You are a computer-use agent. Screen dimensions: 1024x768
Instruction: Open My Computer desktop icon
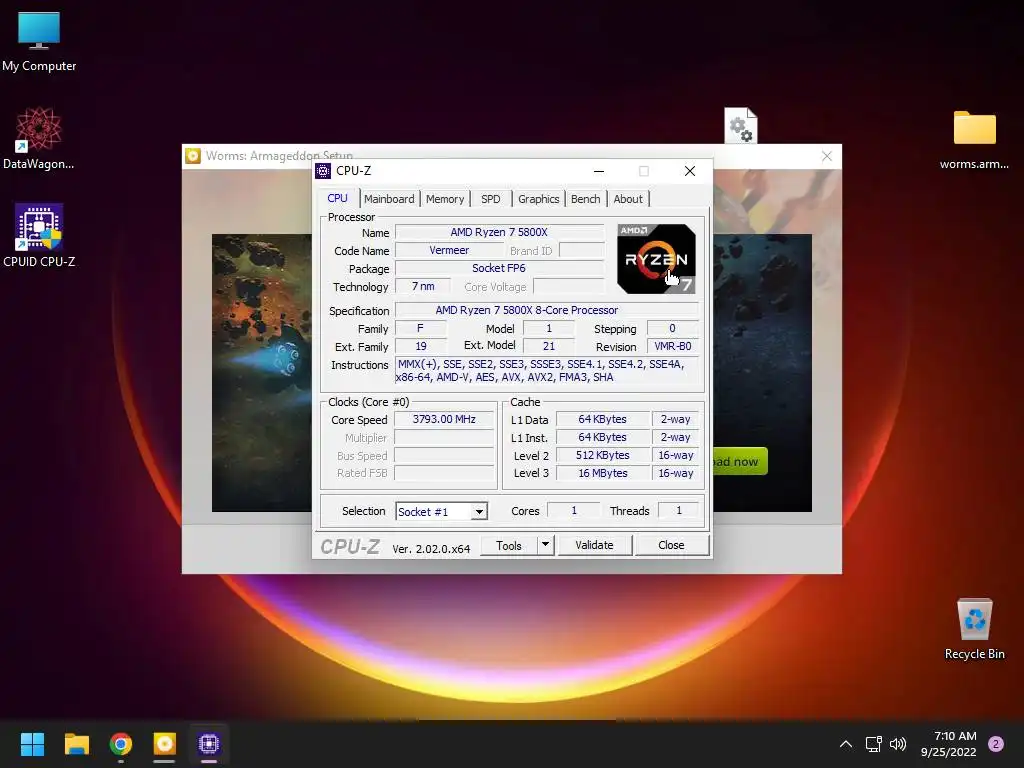[x=39, y=40]
